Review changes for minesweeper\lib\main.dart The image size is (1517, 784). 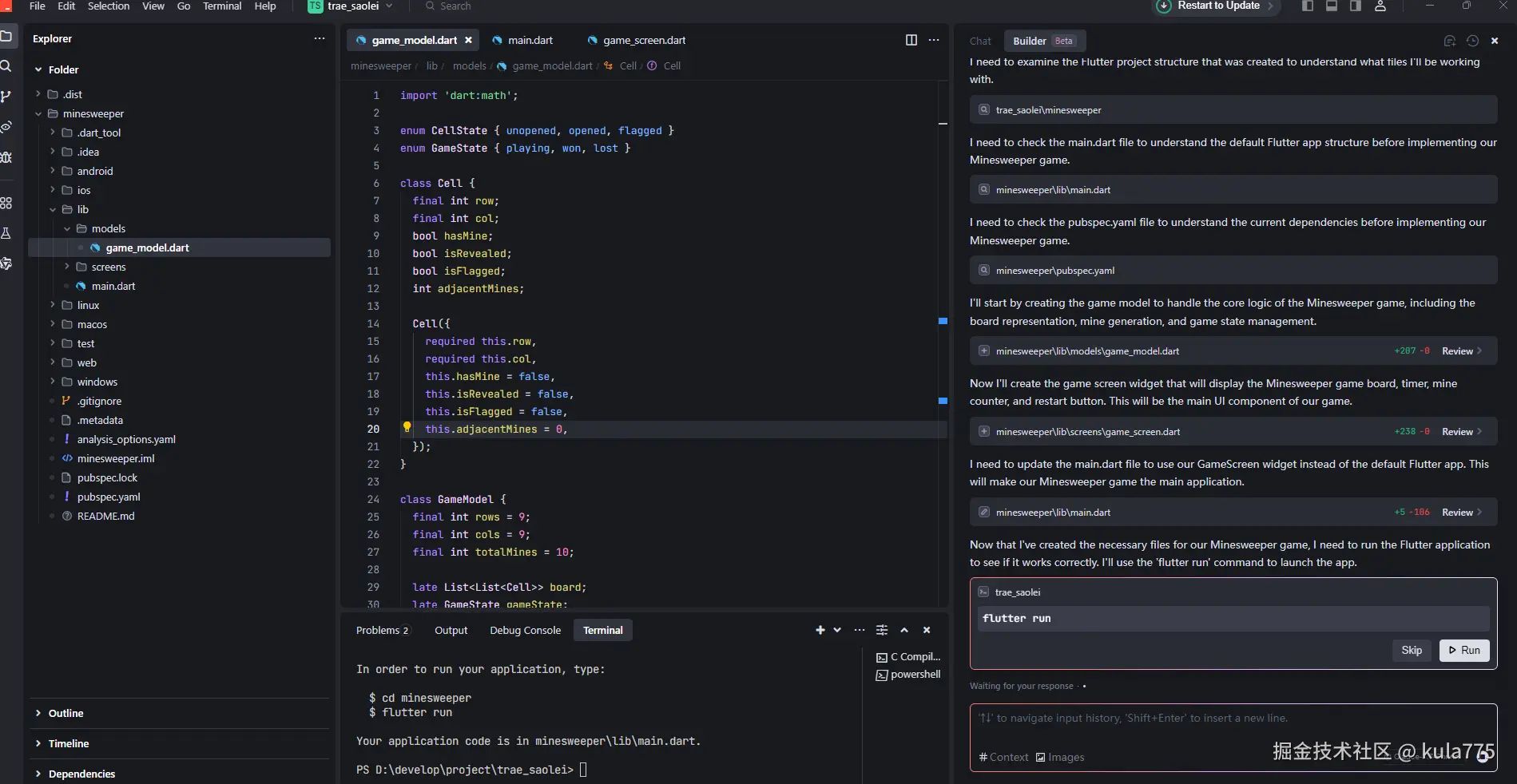click(1462, 513)
